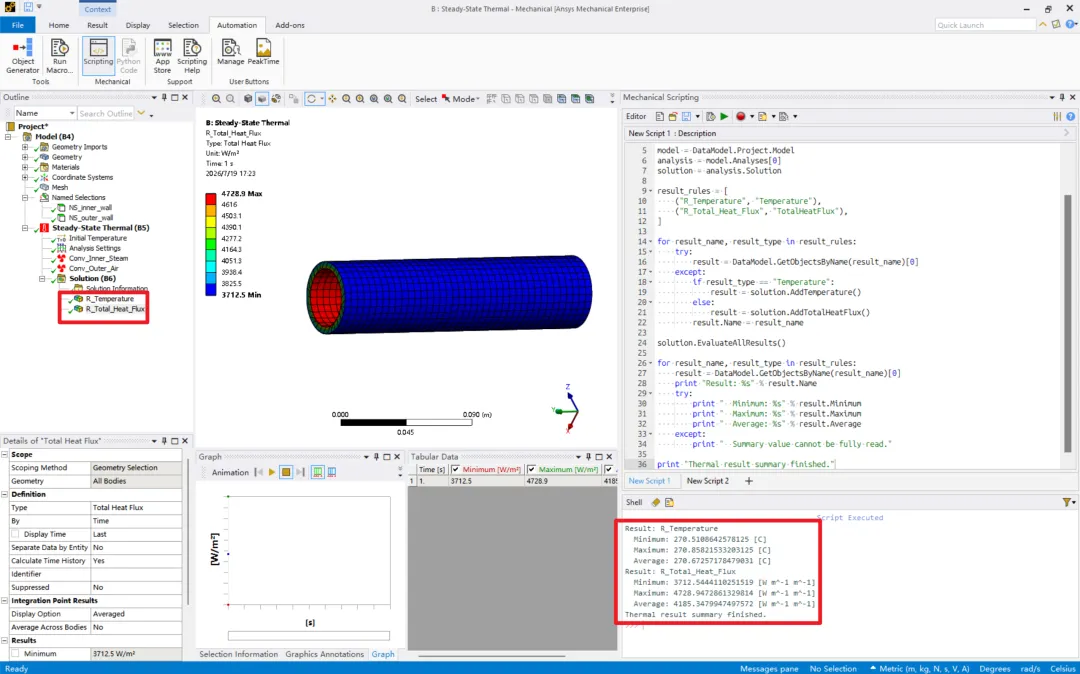Click the PeakTime user button
This screenshot has width=1080, height=674.
263,52
